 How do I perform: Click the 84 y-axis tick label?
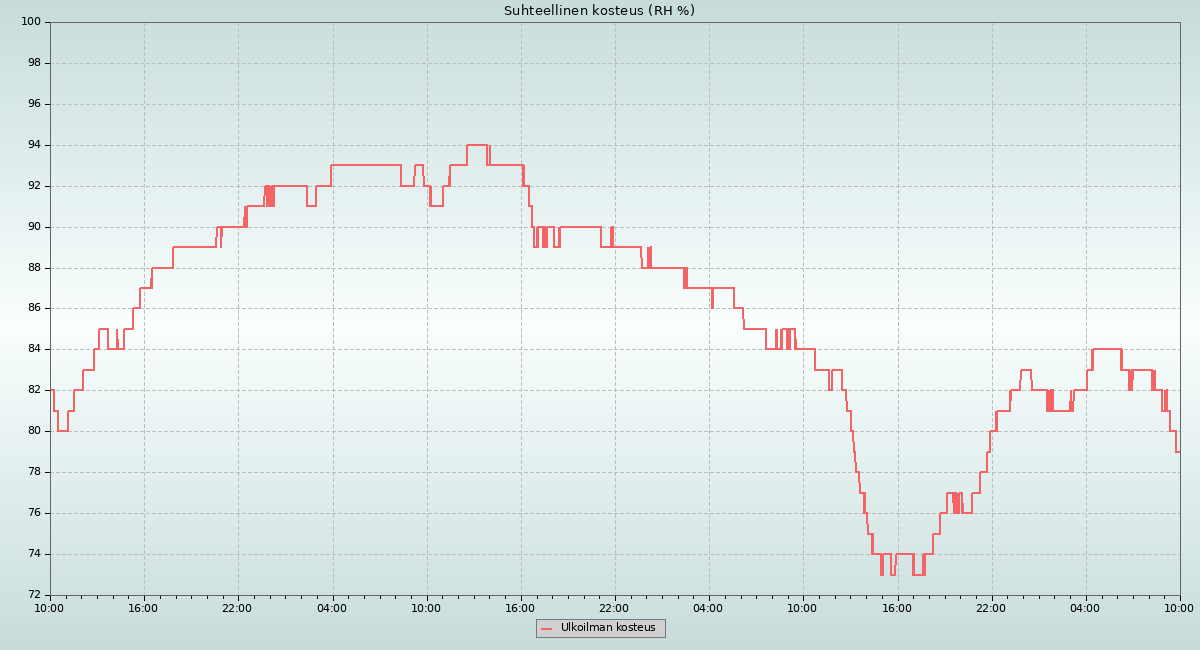click(34, 349)
